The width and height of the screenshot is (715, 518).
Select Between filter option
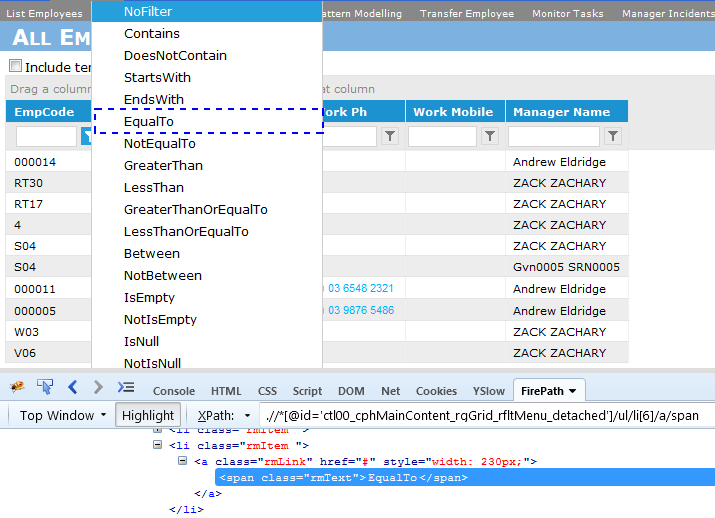click(x=207, y=253)
